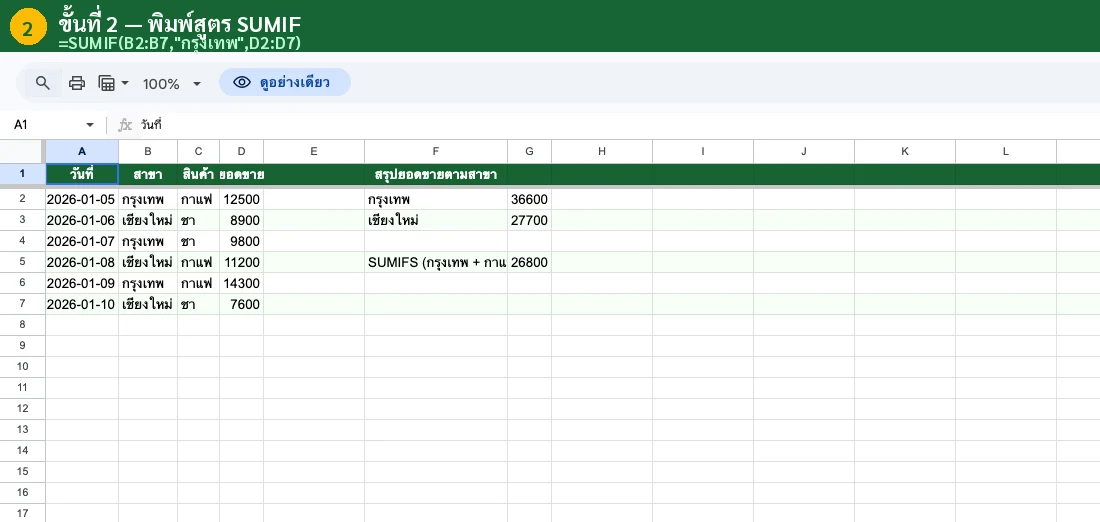Image resolution: width=1100 pixels, height=522 pixels.
Task: Click the search magnifier icon in toolbar
Action: [43, 83]
